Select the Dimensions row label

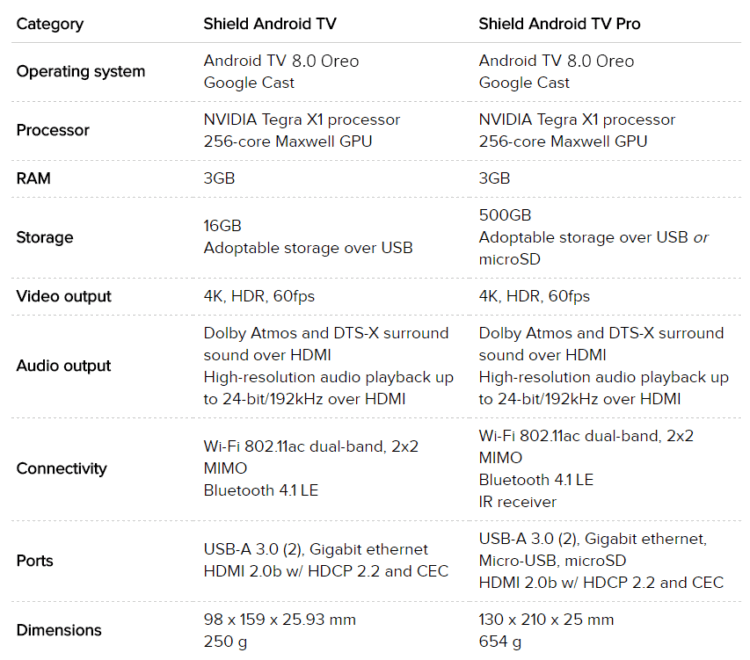point(59,630)
